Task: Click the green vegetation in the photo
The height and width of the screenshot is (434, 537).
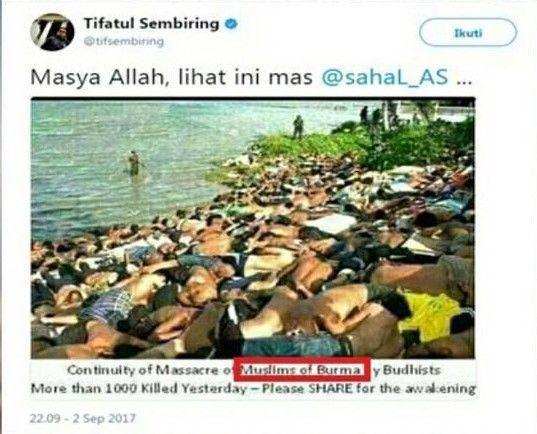Action: 365,146
